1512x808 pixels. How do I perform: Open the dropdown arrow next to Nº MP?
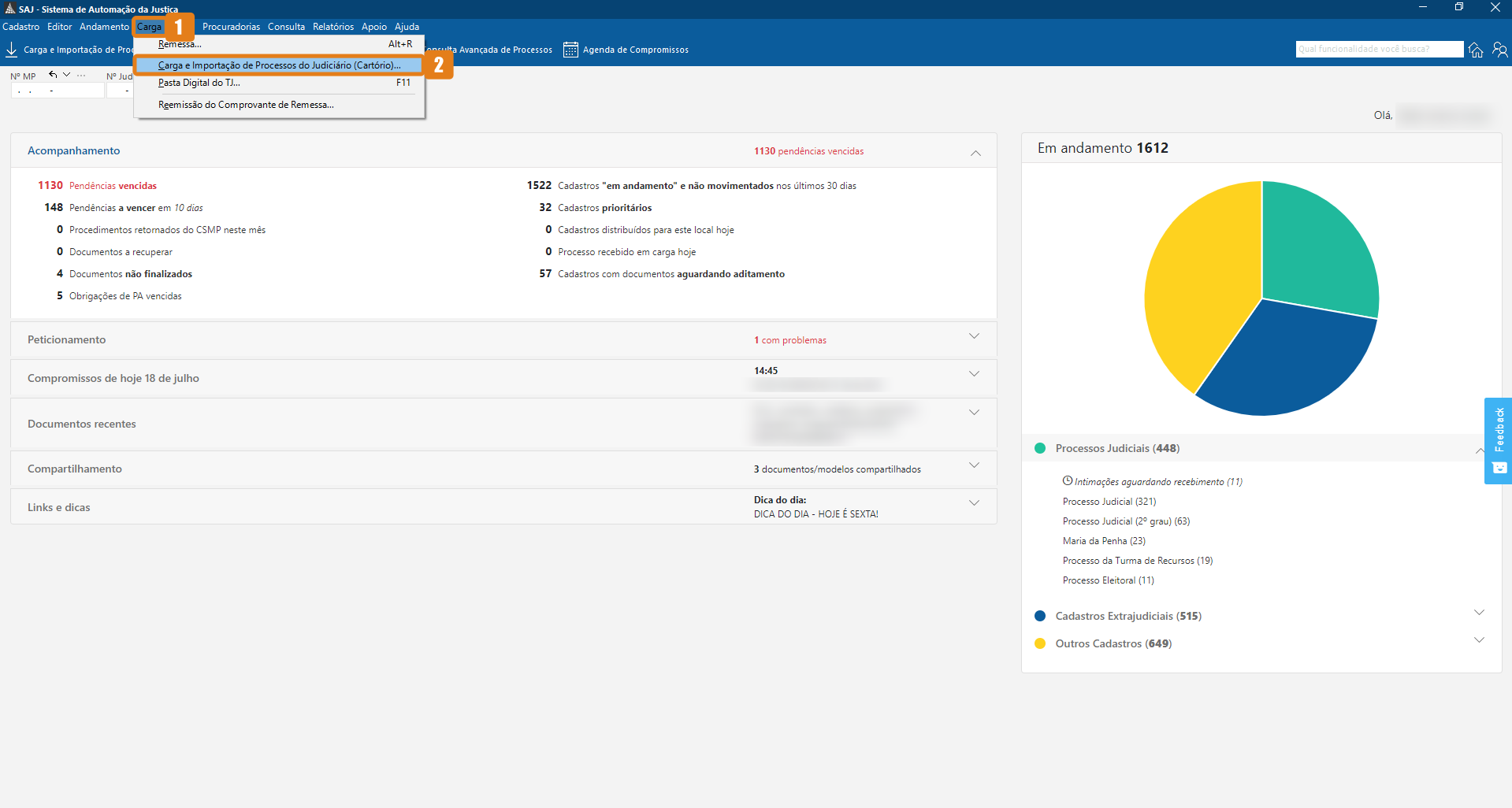[x=67, y=75]
